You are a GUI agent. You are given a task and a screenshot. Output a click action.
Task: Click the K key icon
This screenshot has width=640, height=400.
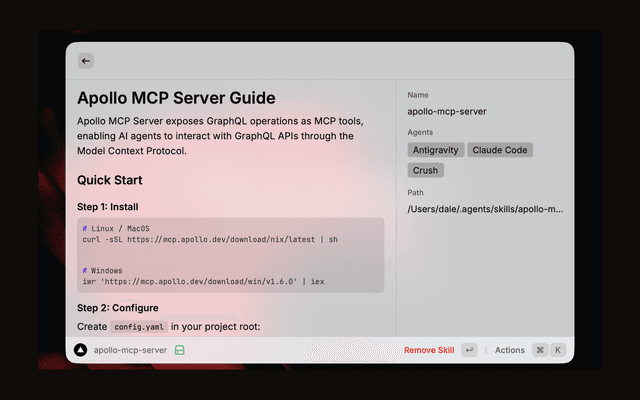point(557,350)
